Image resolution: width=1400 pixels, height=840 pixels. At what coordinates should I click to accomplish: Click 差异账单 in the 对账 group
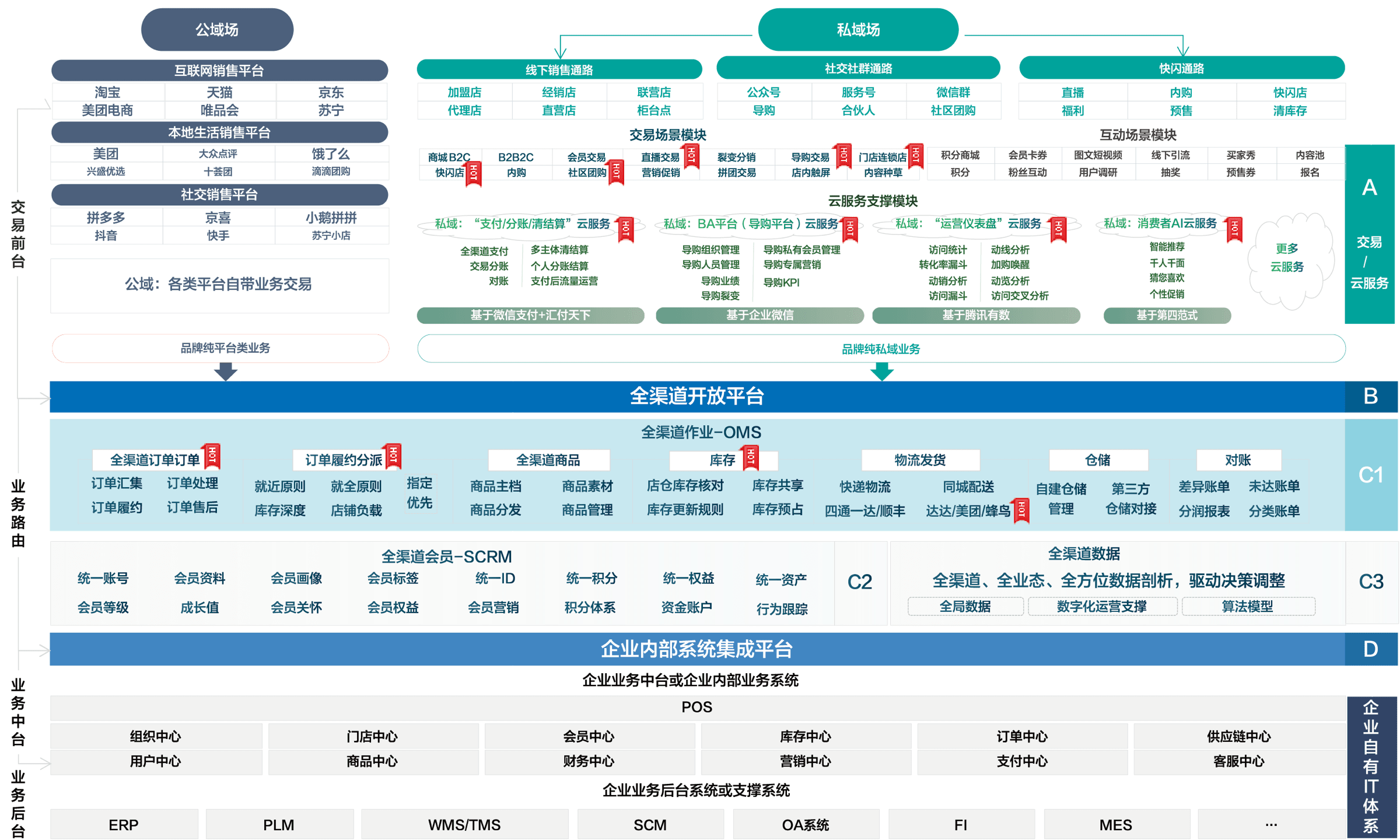[x=1204, y=486]
